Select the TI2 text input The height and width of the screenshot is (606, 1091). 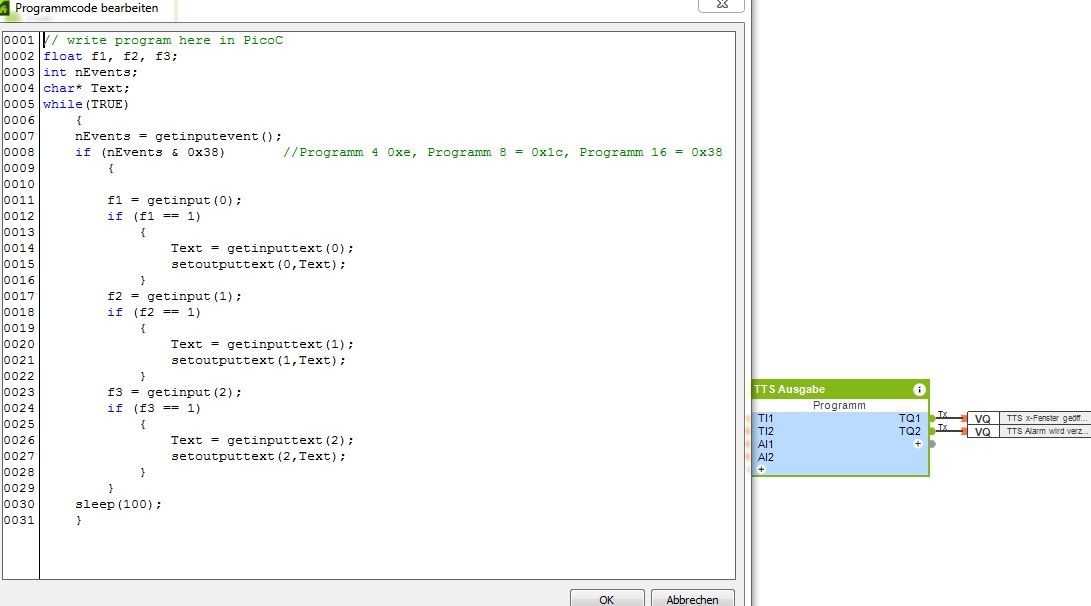[765, 431]
